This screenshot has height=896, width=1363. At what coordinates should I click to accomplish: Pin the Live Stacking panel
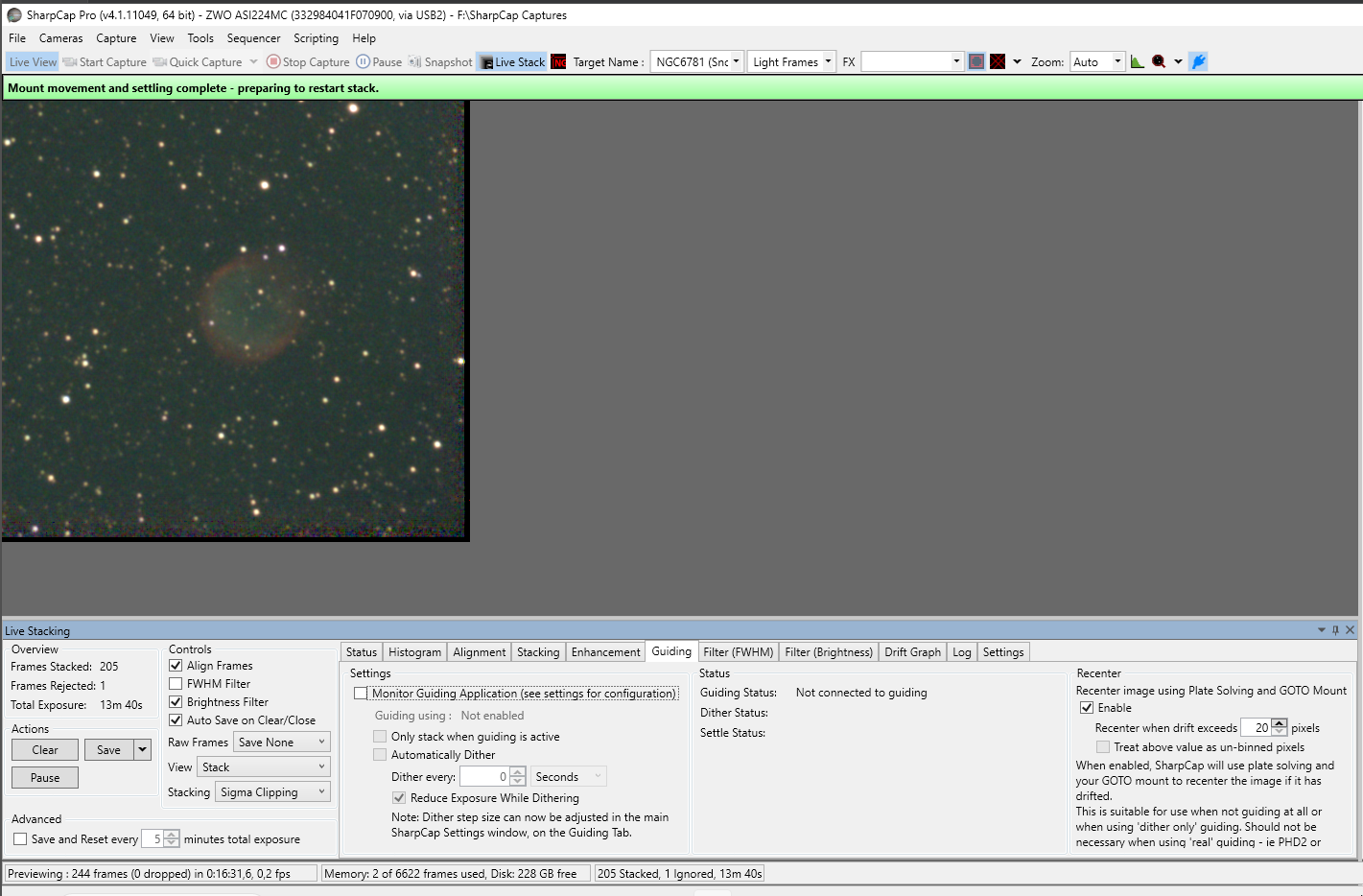[1335, 630]
